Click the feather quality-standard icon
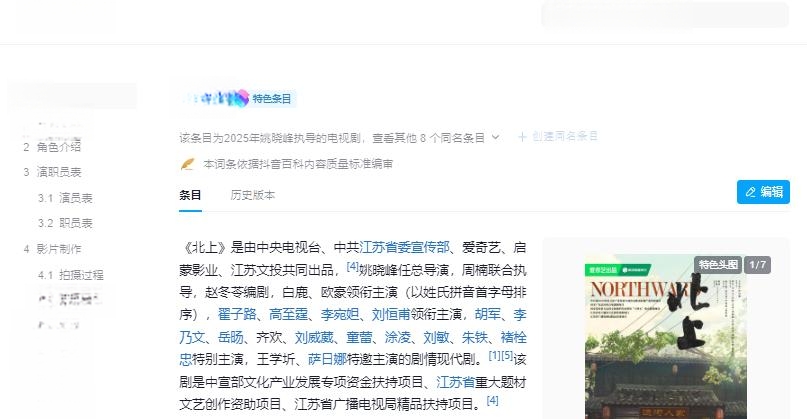The height and width of the screenshot is (419, 807). pos(188,164)
